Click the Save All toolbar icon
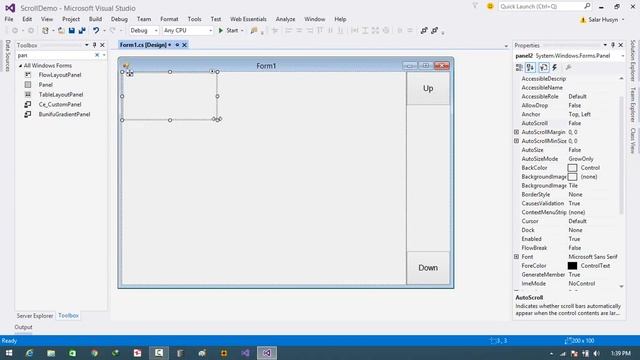Viewport: 640px width, 360px height. [82, 31]
